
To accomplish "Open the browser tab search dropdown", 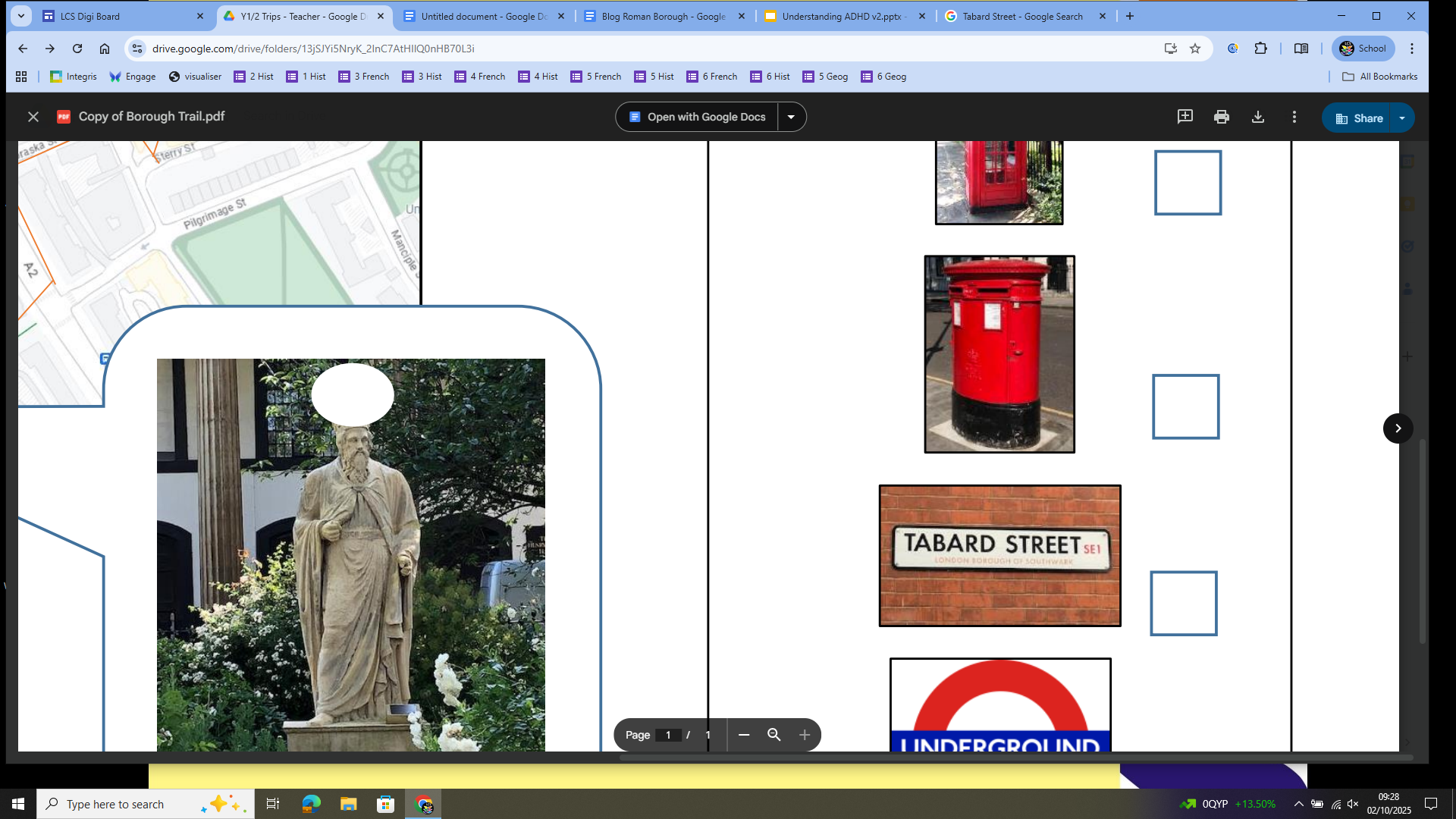I will [20, 16].
